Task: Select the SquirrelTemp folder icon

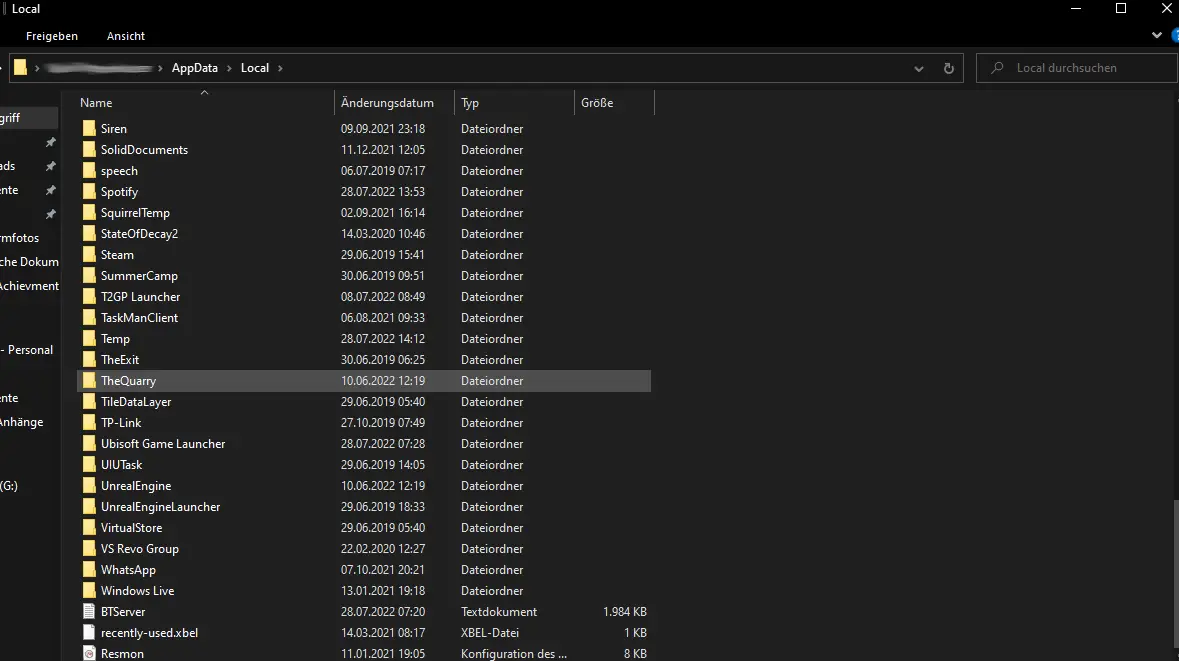Action: [89, 213]
